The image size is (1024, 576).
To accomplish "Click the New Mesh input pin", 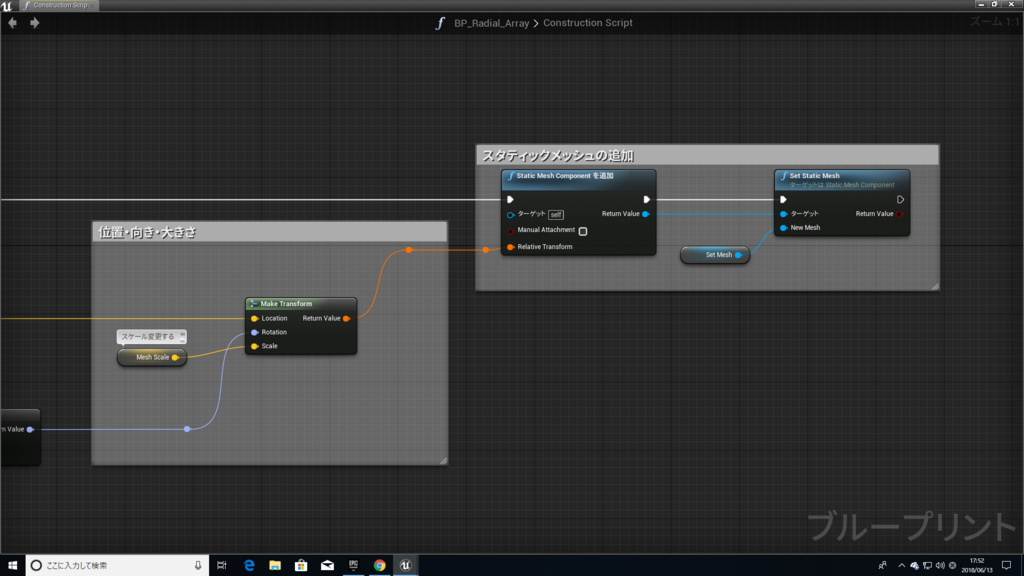I will pyautogui.click(x=783, y=228).
